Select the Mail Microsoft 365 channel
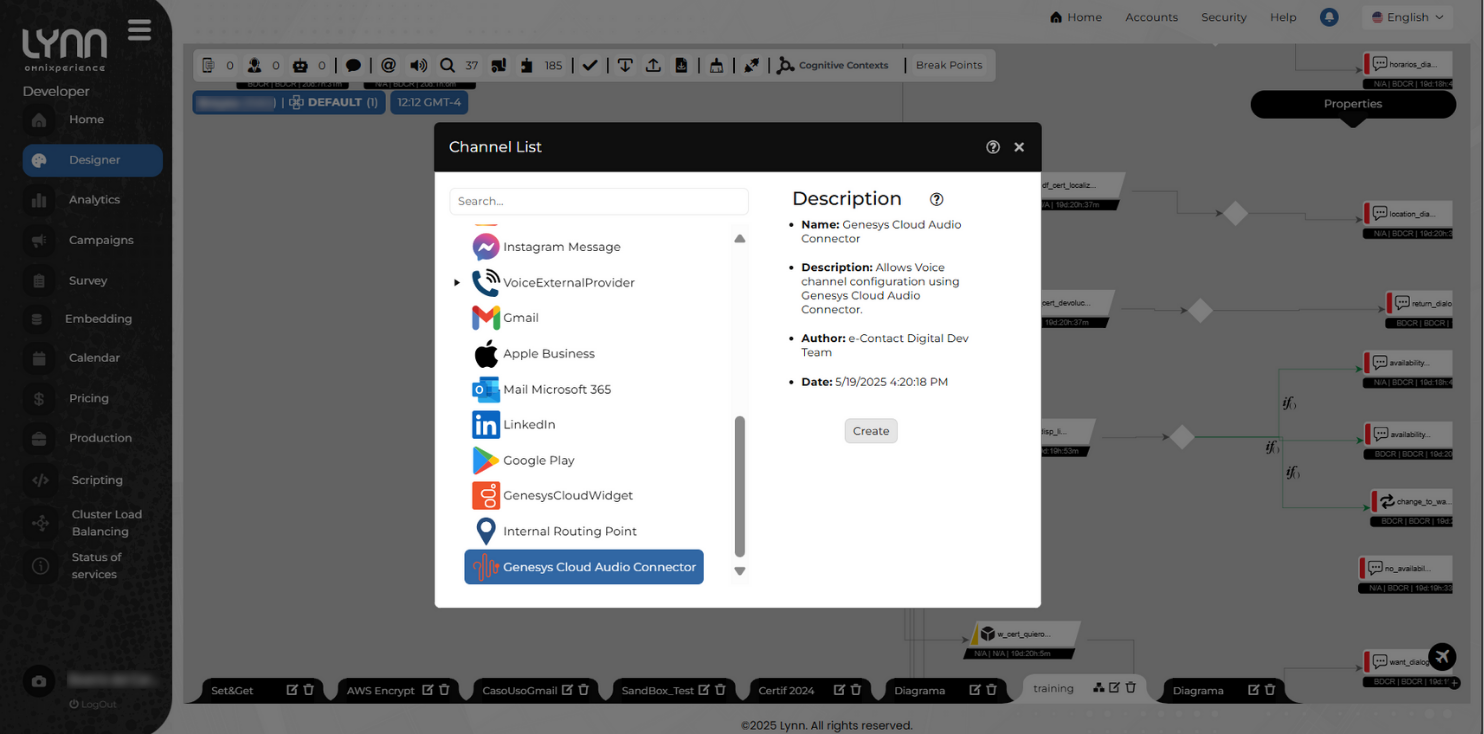1484x734 pixels. click(556, 390)
